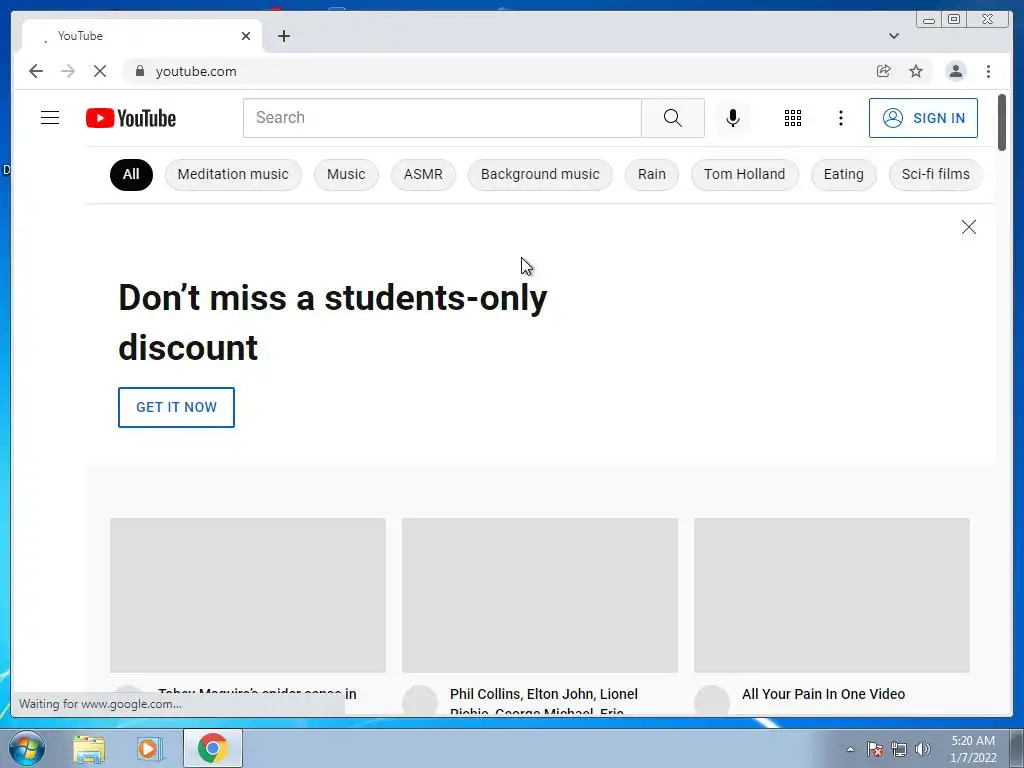Select the Background music chip
Screen dimensions: 1024x768
coord(540,174)
